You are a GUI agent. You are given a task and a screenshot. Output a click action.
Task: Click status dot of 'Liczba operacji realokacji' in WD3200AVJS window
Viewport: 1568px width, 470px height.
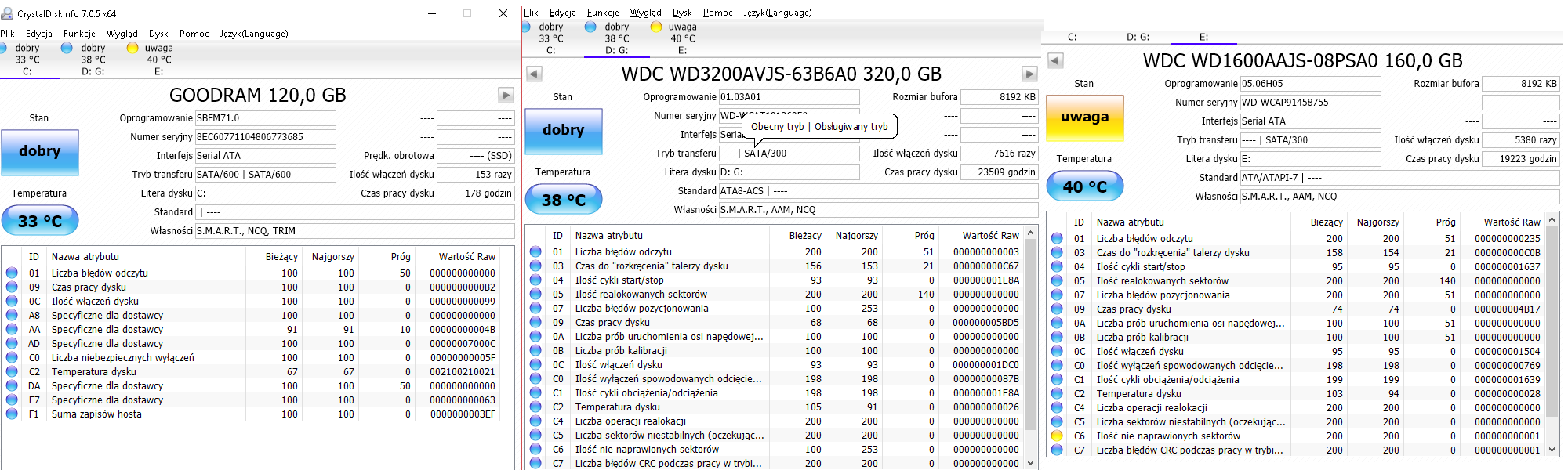(535, 421)
